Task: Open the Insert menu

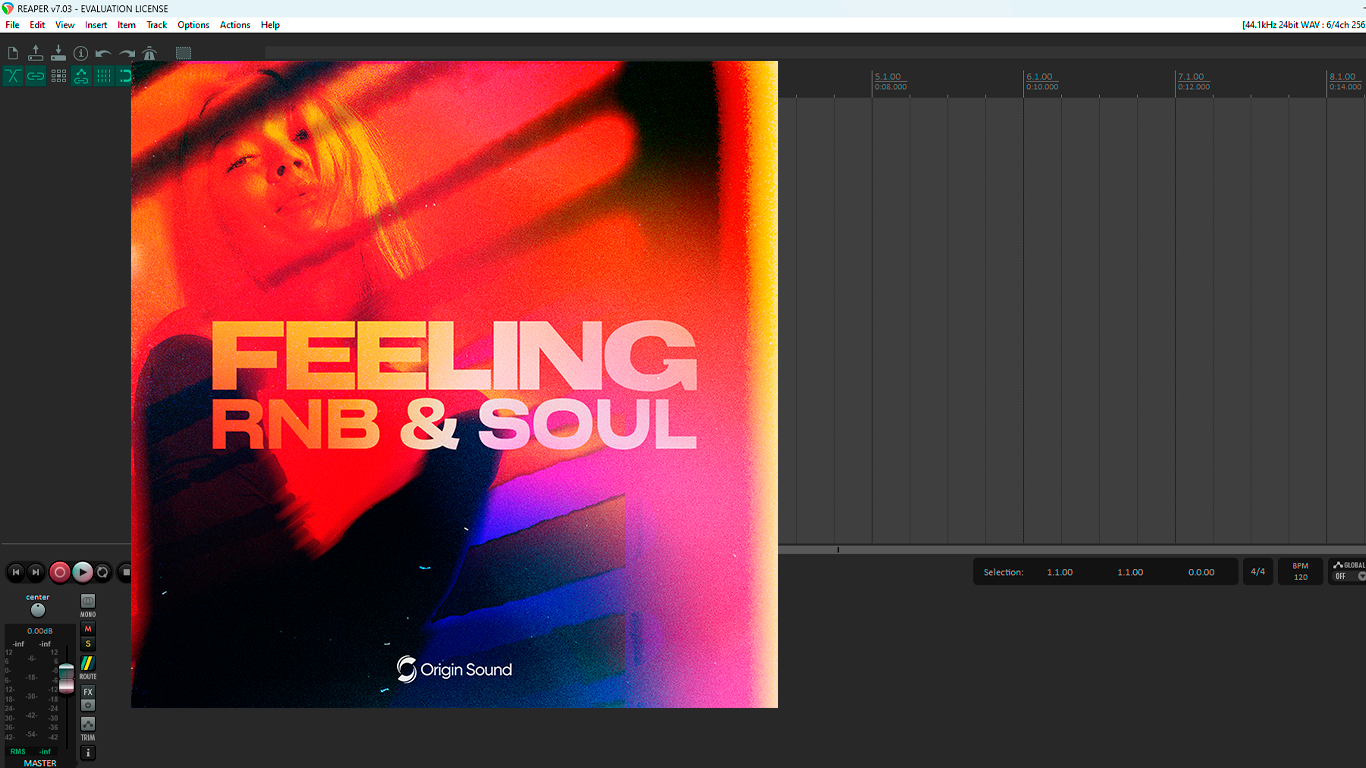Action: click(96, 25)
